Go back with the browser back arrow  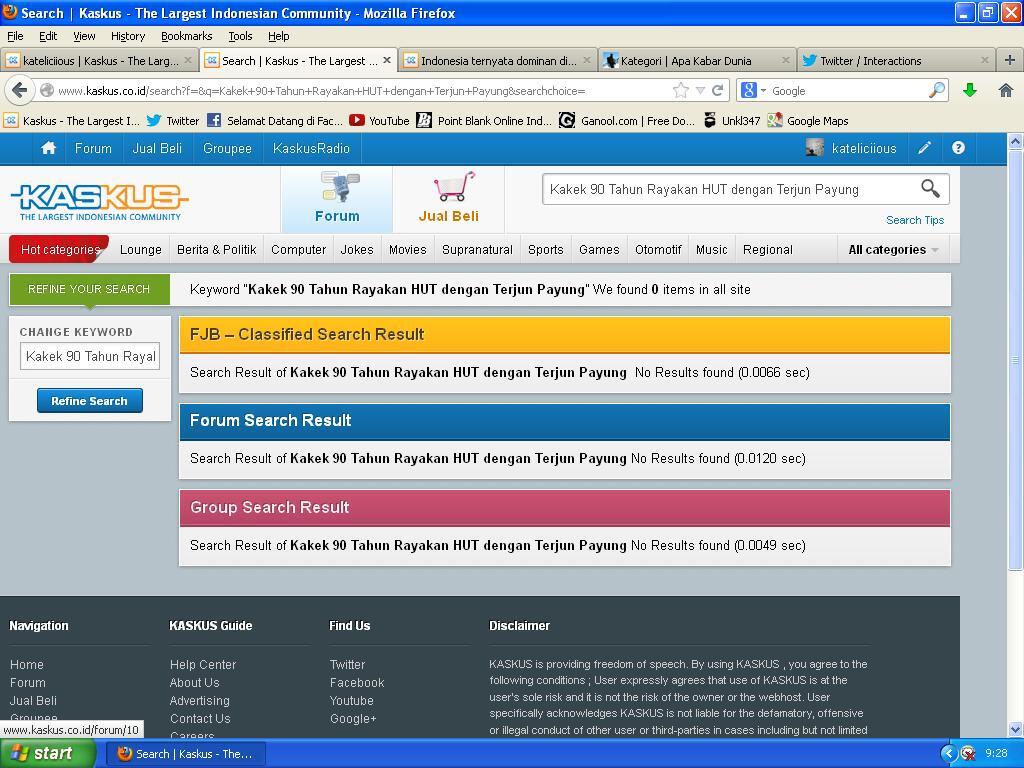(x=20, y=90)
